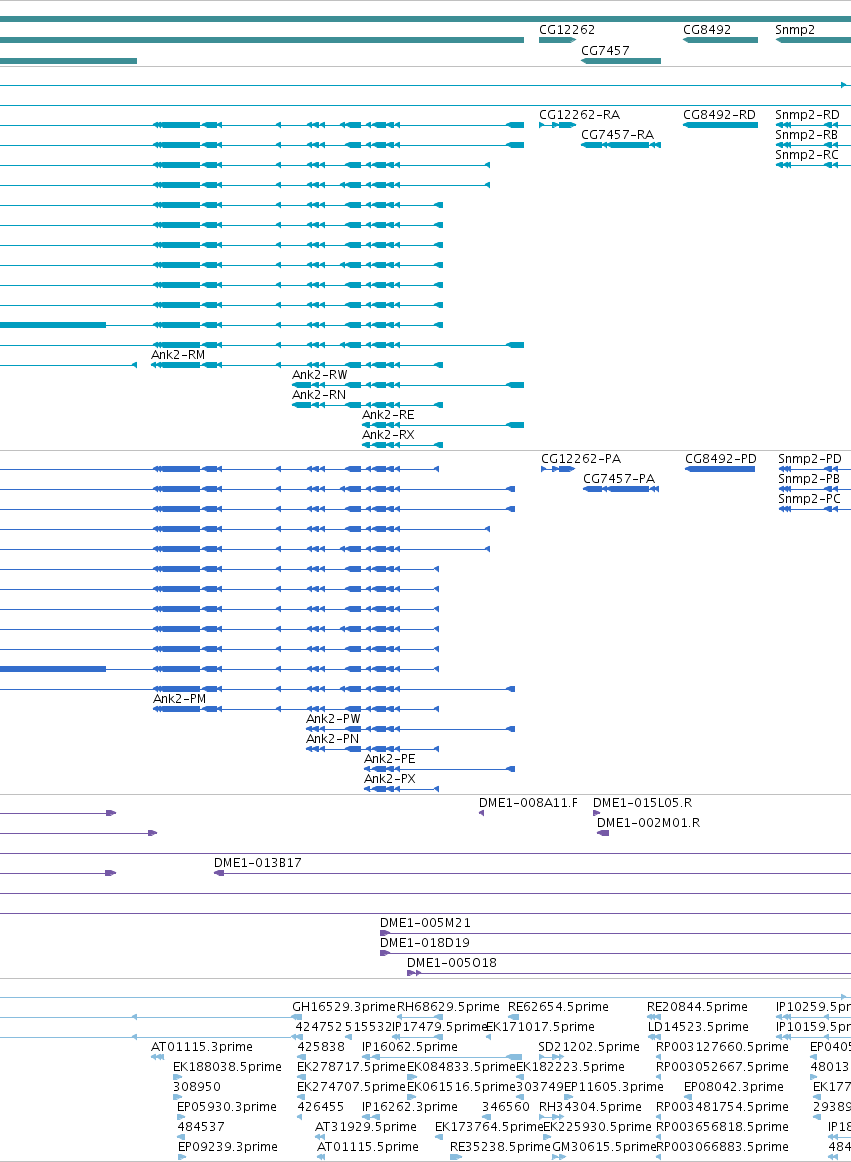The width and height of the screenshot is (851, 1162).
Task: Select transcript CG7457-RA
Action: pos(617,135)
